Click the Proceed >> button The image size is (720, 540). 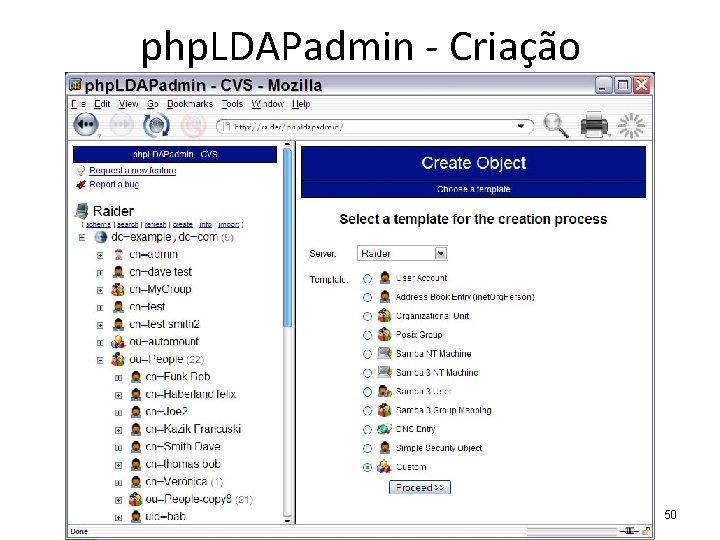[420, 487]
